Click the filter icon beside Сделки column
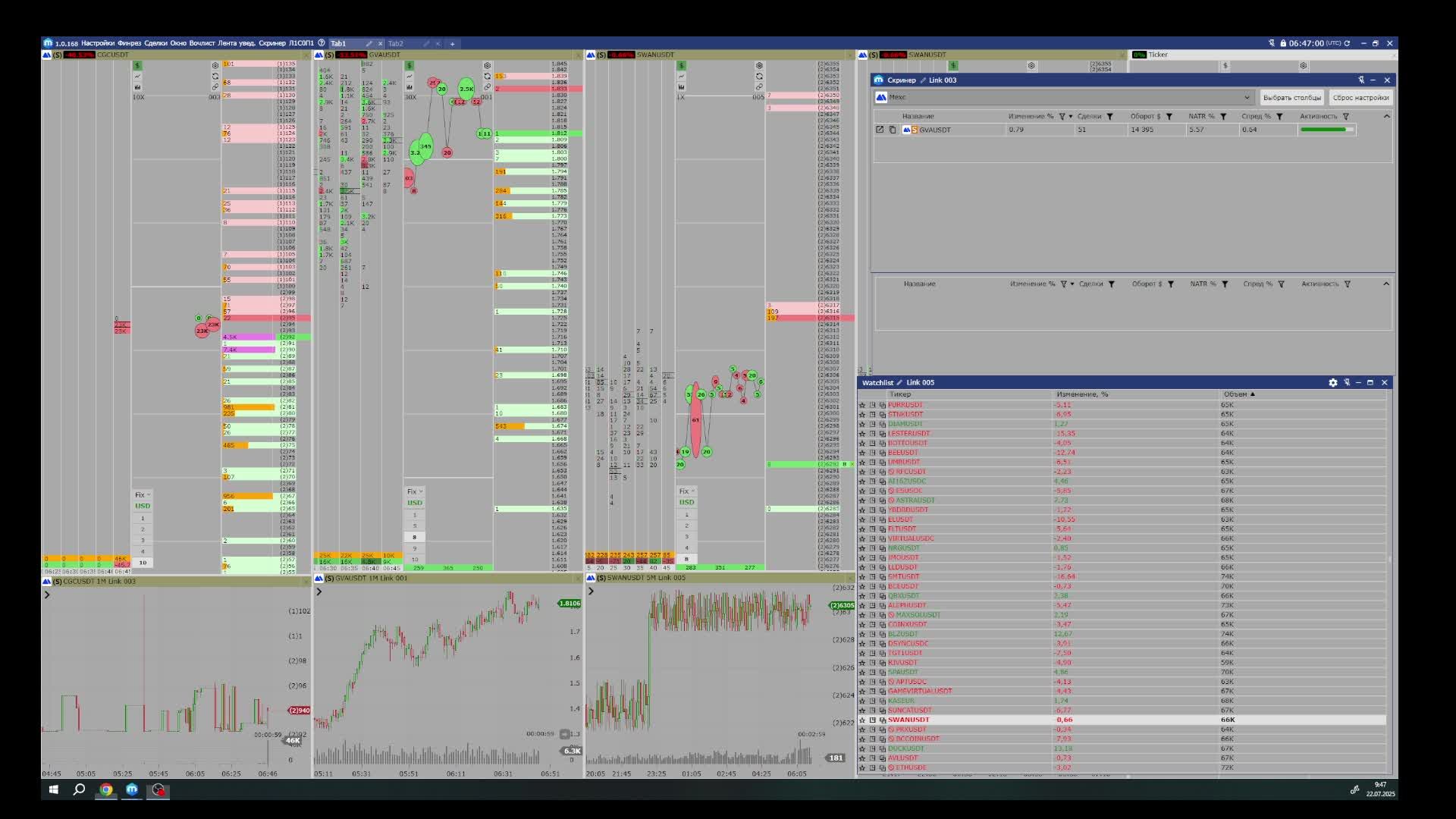Image resolution: width=1456 pixels, height=819 pixels. (x=1109, y=117)
